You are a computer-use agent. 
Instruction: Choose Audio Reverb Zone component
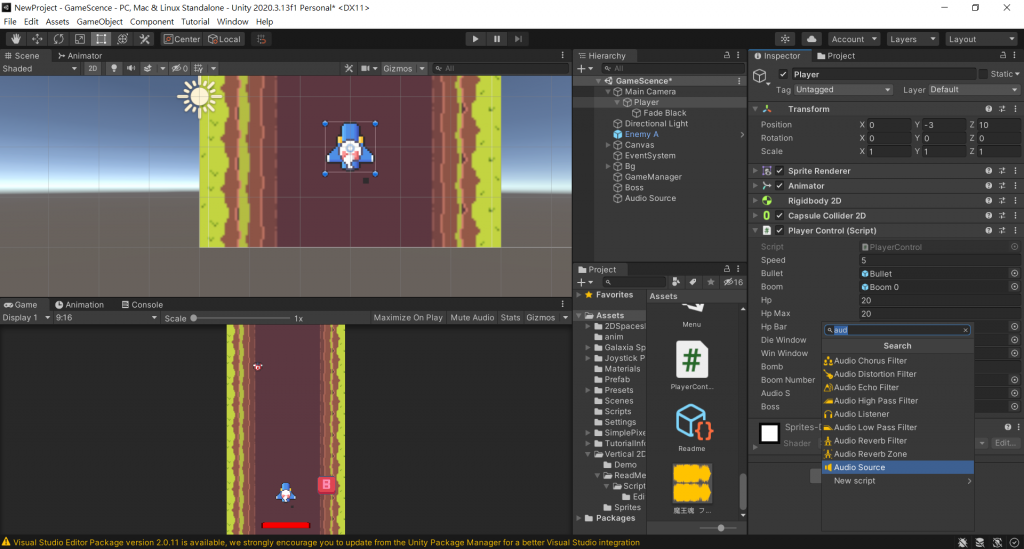coord(897,454)
